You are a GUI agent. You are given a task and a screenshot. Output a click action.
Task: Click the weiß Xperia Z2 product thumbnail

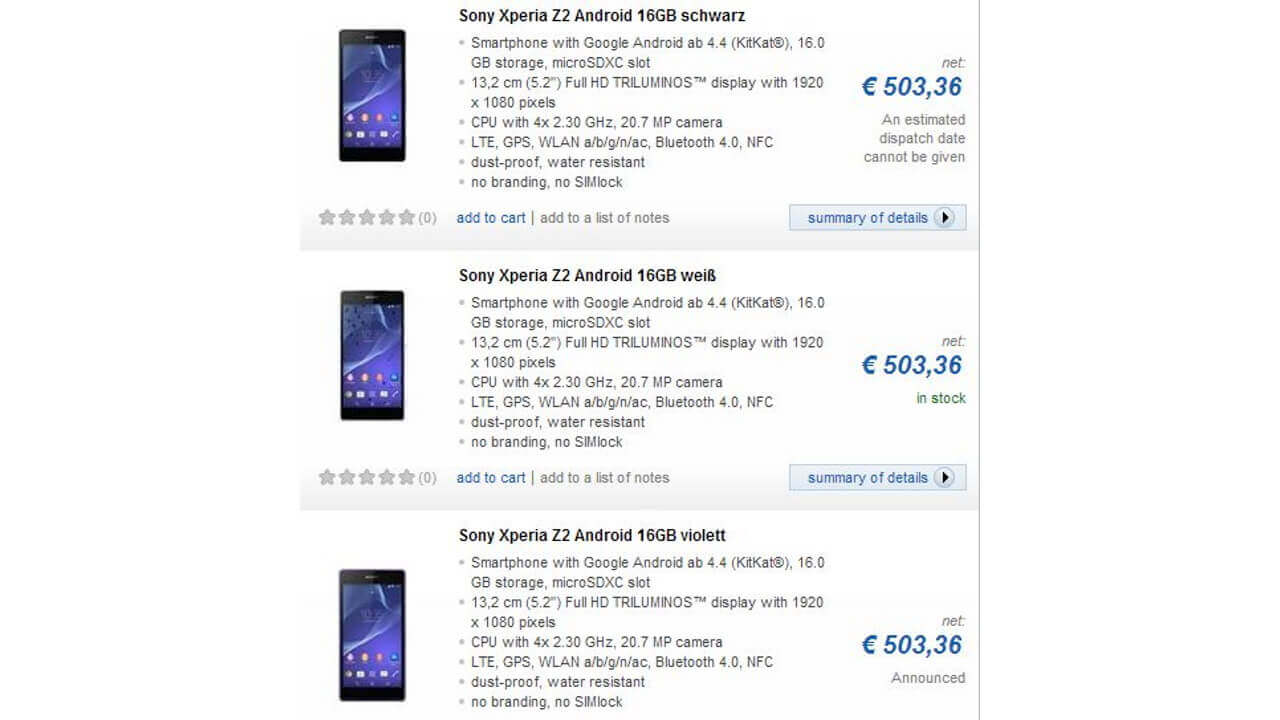[x=372, y=355]
